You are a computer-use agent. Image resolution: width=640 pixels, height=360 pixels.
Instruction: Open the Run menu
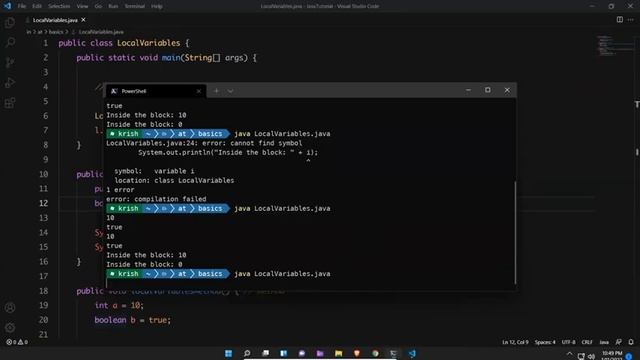113,6
